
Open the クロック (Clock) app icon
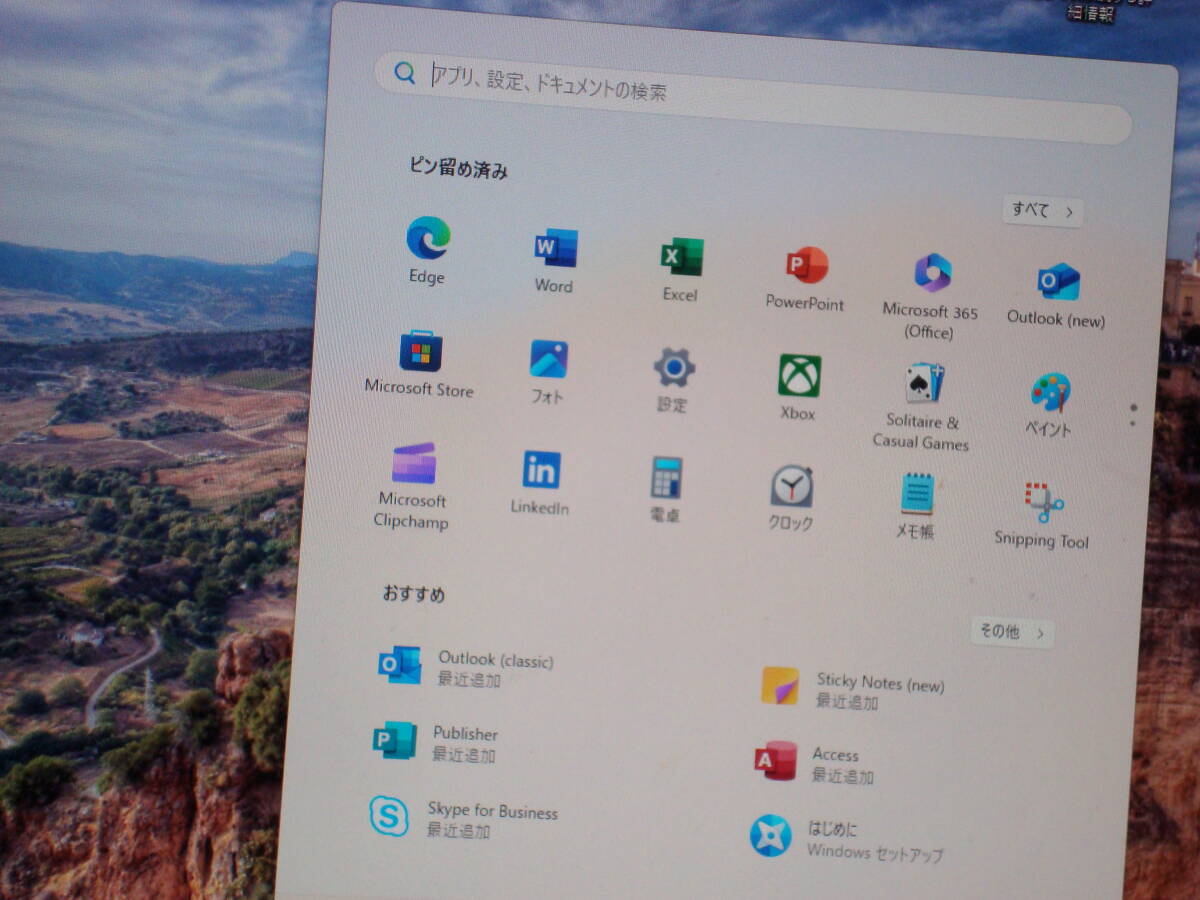pyautogui.click(x=791, y=487)
